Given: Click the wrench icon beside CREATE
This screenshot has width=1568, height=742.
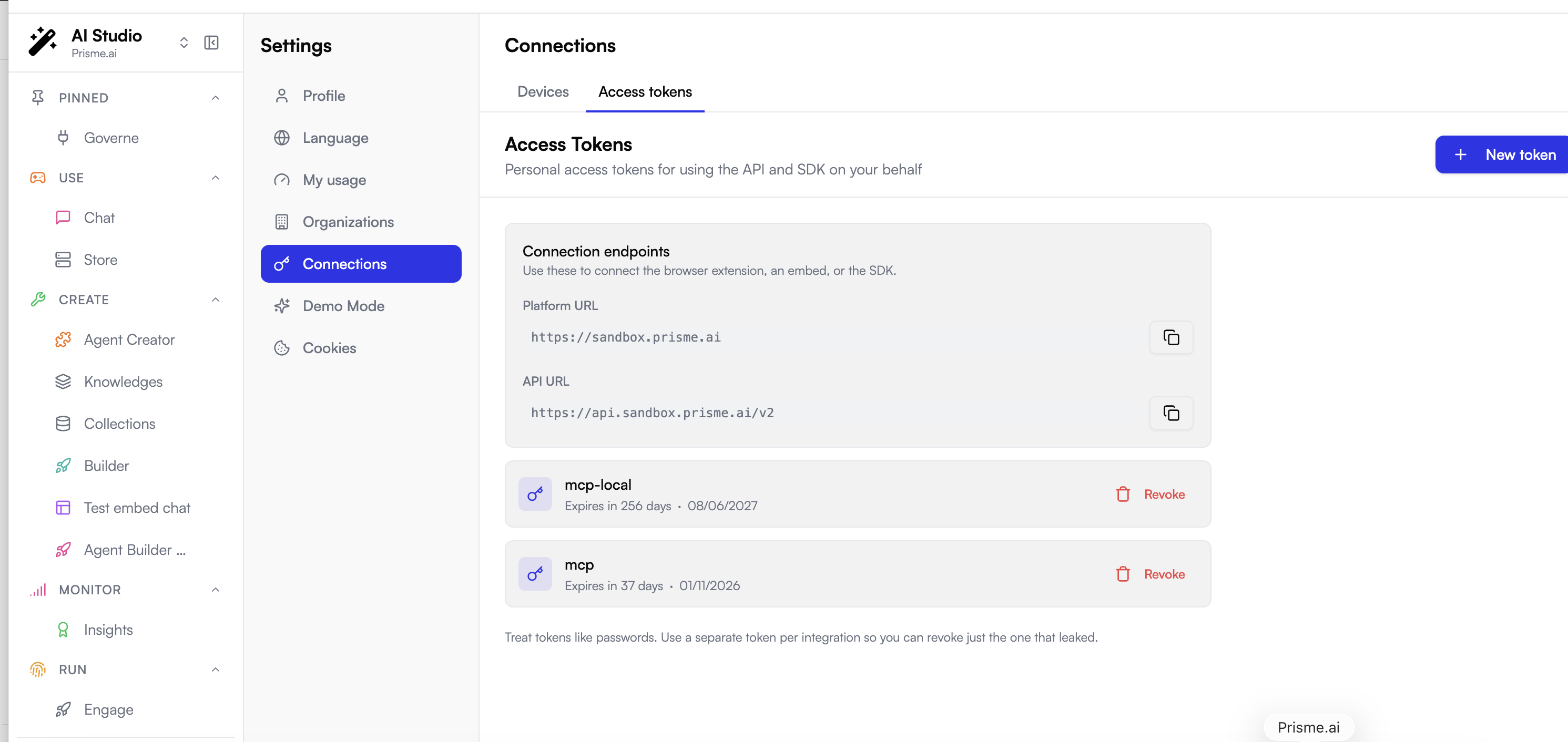Looking at the screenshot, I should pyautogui.click(x=38, y=300).
